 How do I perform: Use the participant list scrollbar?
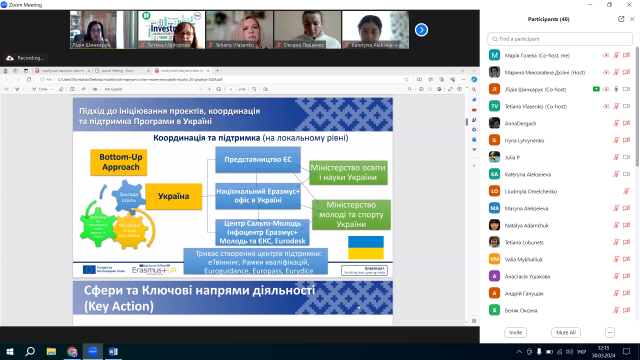tap(637, 107)
